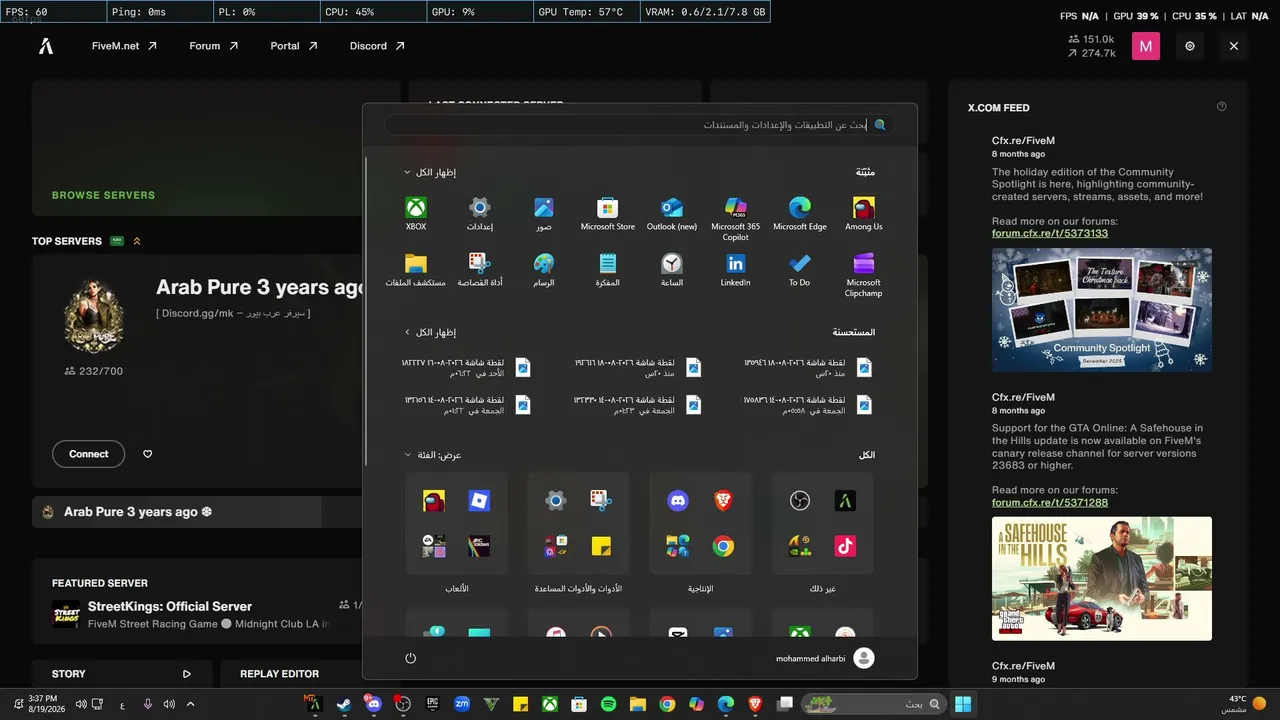
Task: Launch Outlook (new) from pinned apps
Action: click(x=672, y=214)
